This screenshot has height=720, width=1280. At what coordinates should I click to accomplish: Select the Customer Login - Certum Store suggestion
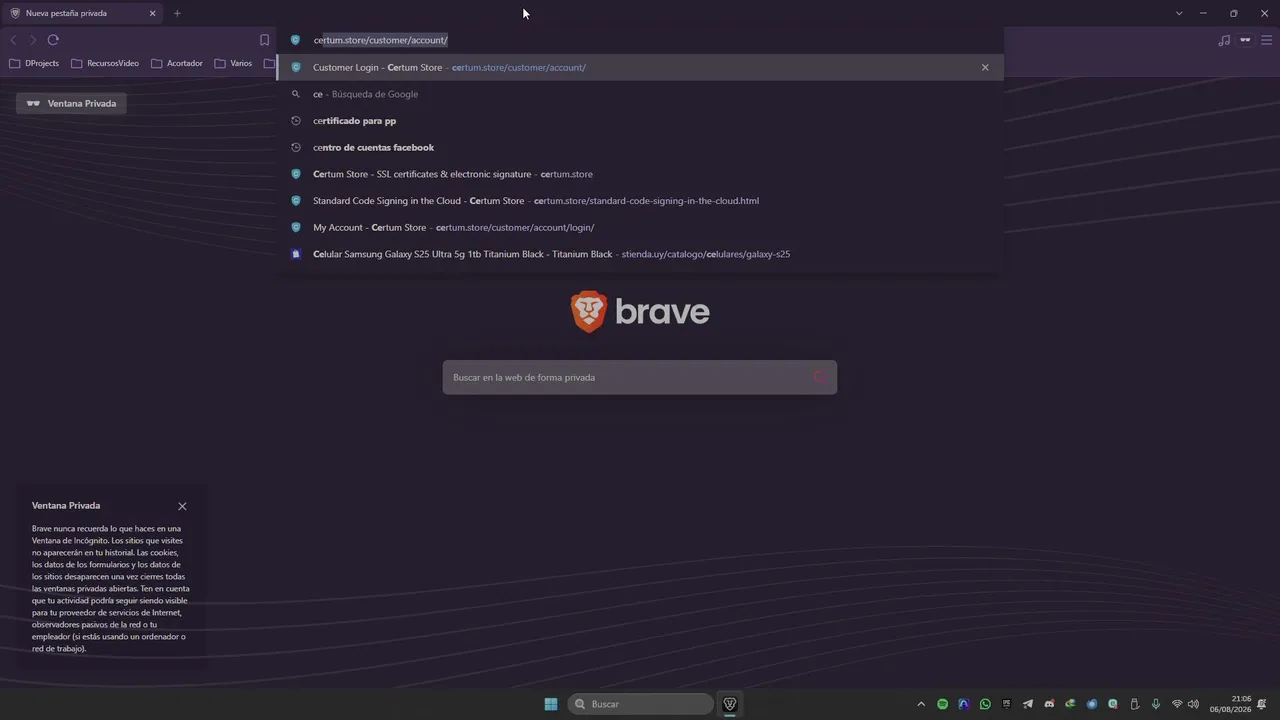click(x=640, y=67)
